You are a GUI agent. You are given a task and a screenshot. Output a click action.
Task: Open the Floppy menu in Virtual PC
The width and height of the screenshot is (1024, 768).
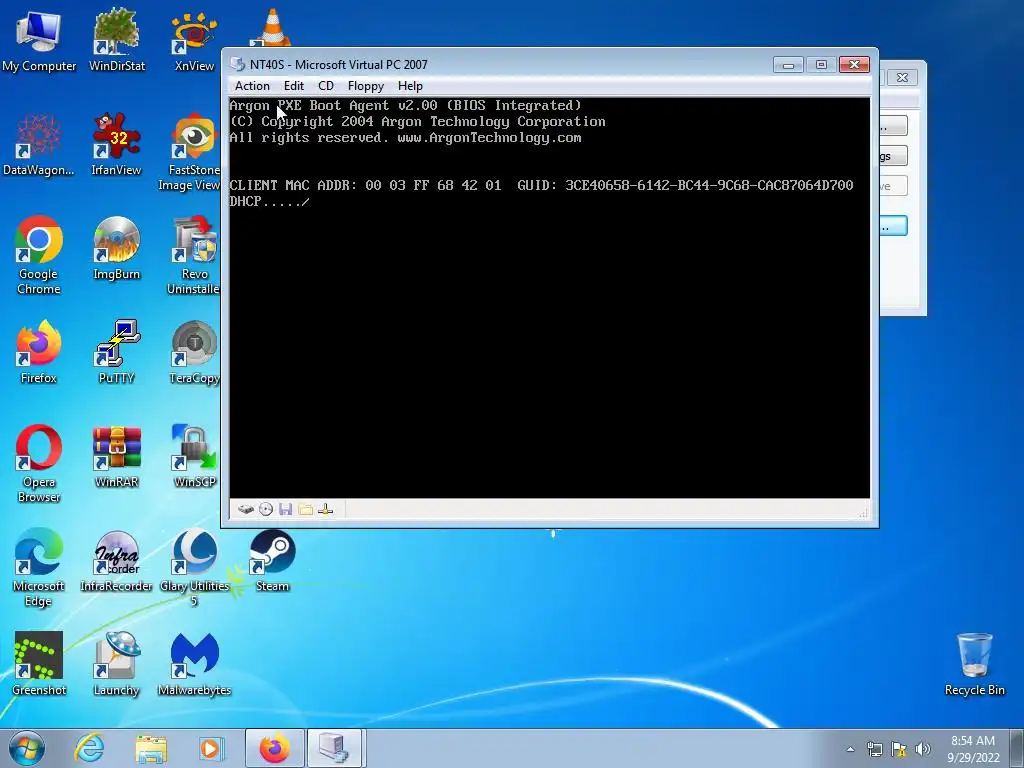coord(366,86)
